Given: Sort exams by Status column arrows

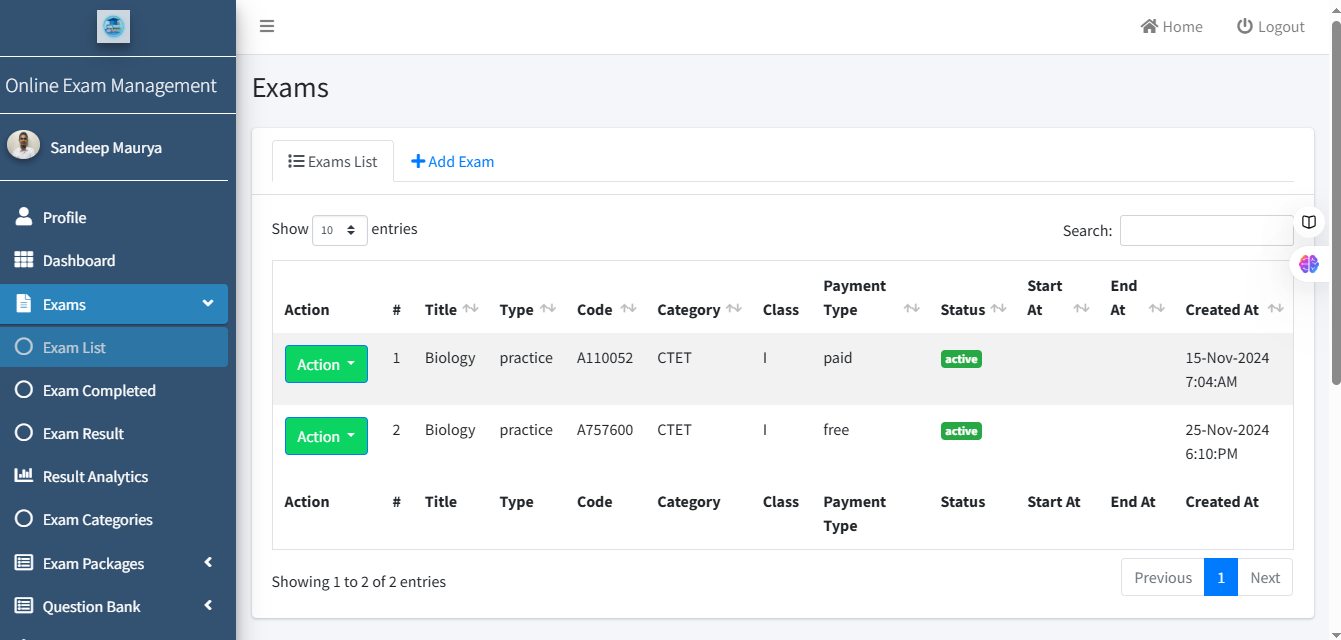Looking at the screenshot, I should pyautogui.click(x=998, y=309).
